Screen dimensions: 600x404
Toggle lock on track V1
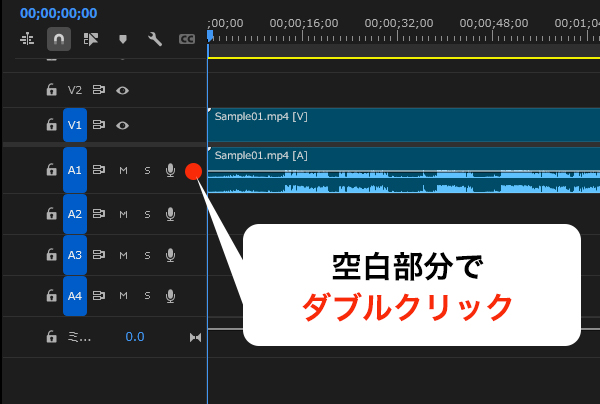pos(51,125)
